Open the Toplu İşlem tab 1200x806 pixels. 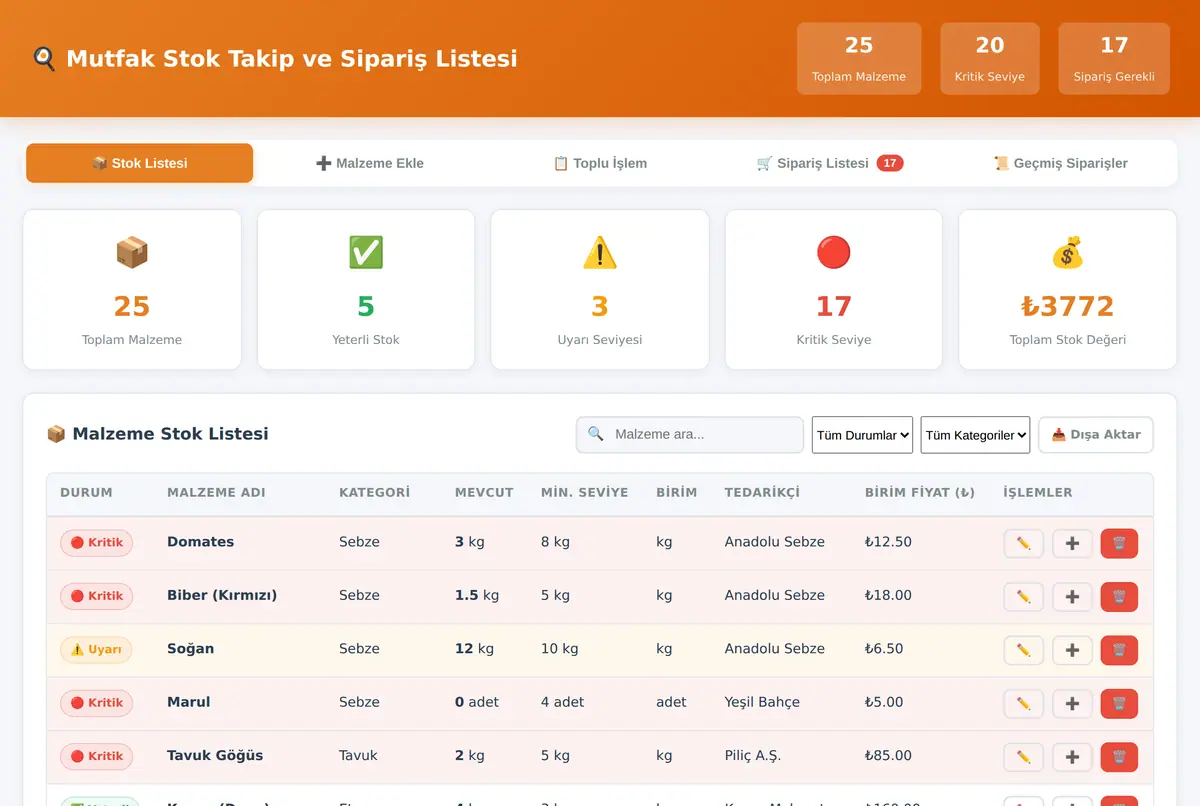[x=600, y=163]
